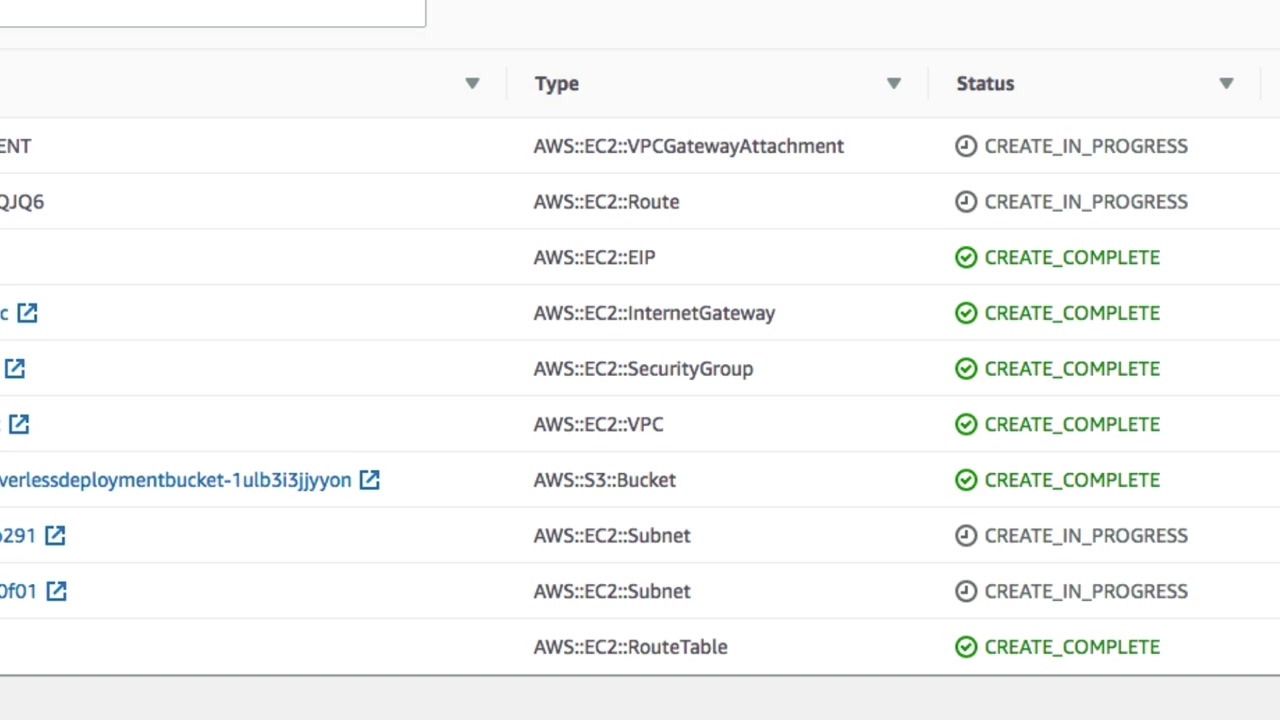The image size is (1280, 720).
Task: Open external link icon next to 0f01 subnet
Action: click(x=57, y=591)
